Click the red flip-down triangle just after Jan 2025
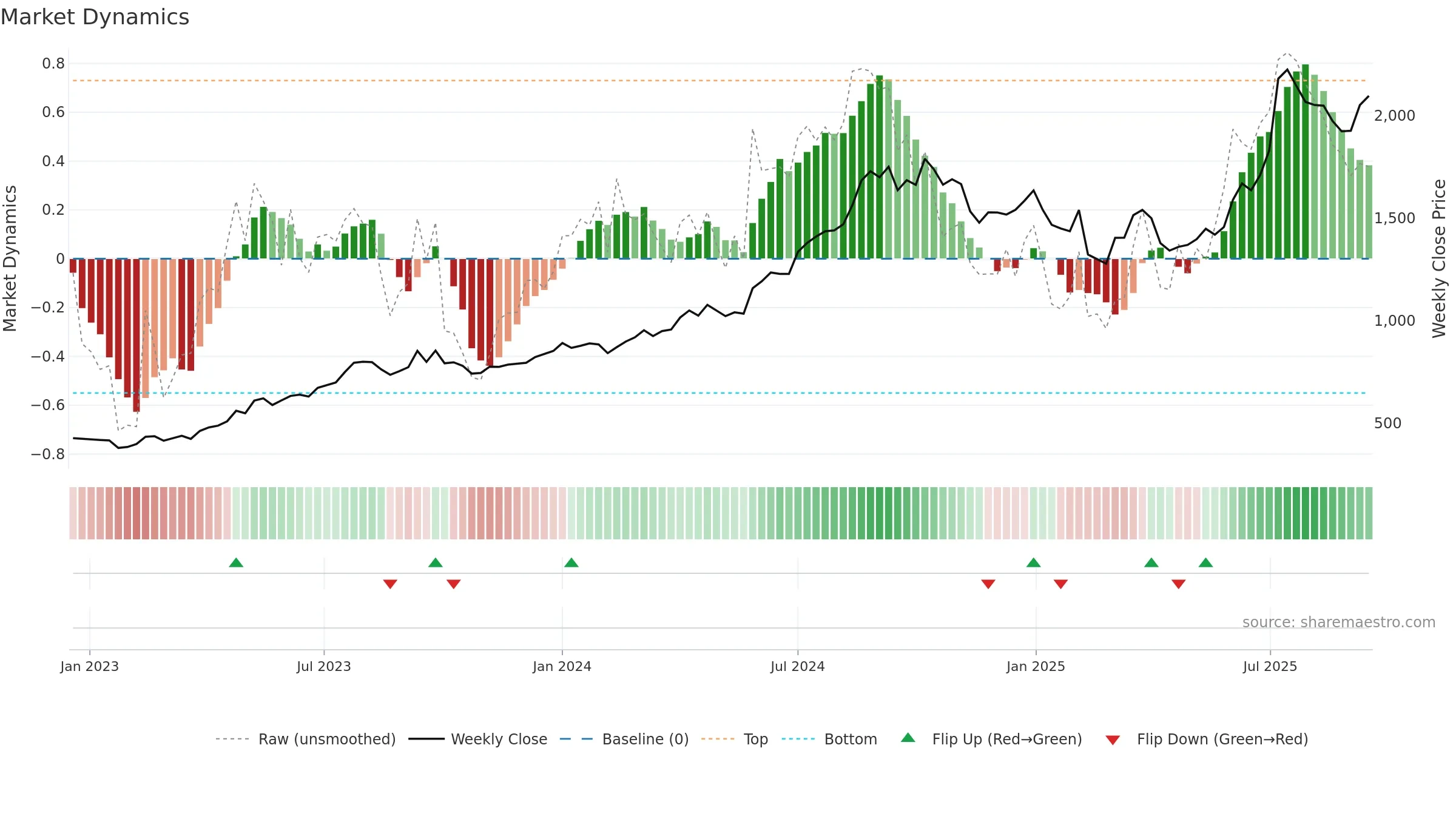This screenshot has width=1456, height=819. (1061, 584)
